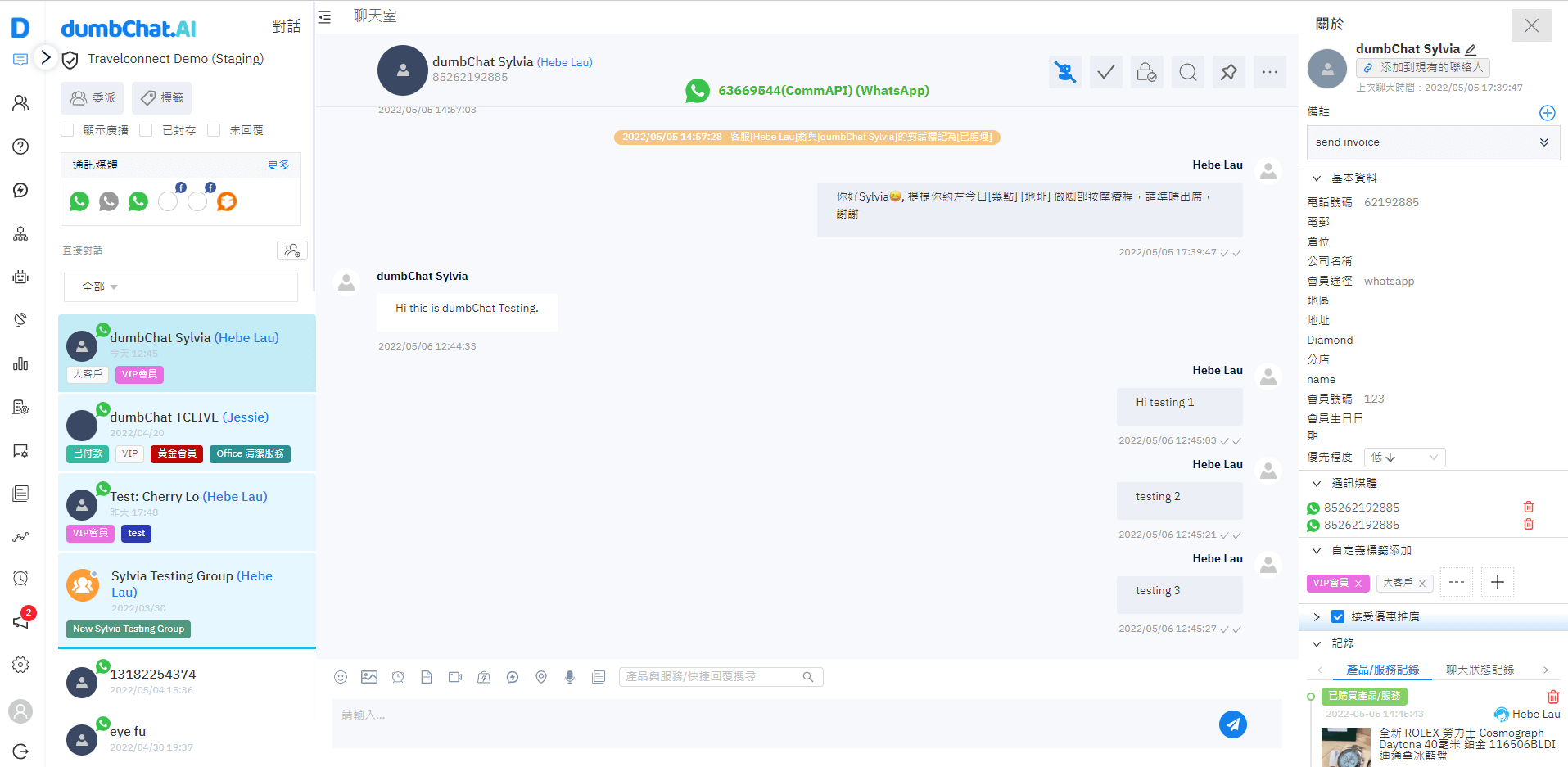Pin this conversation with the pin icon

1229,72
